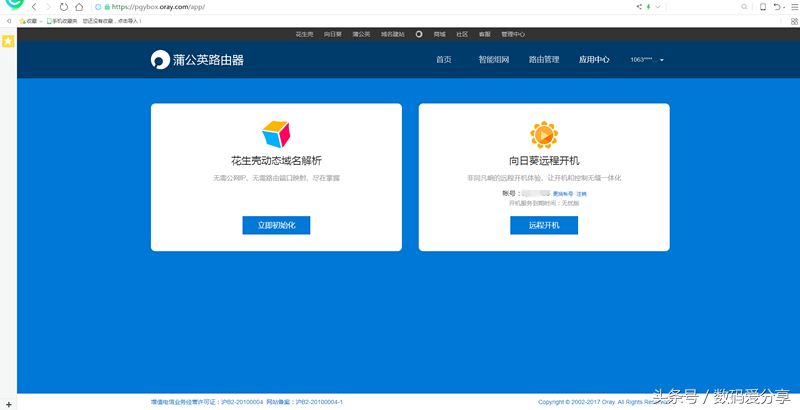Click the 更换帐号 link

pyautogui.click(x=563, y=194)
